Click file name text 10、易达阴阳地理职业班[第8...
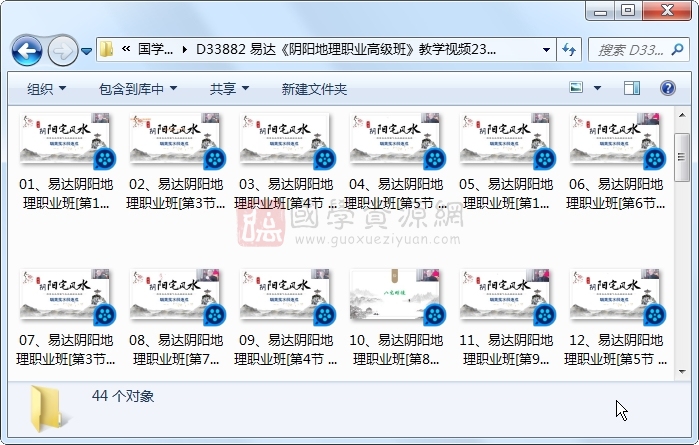The width and height of the screenshot is (699, 445). [x=396, y=350]
